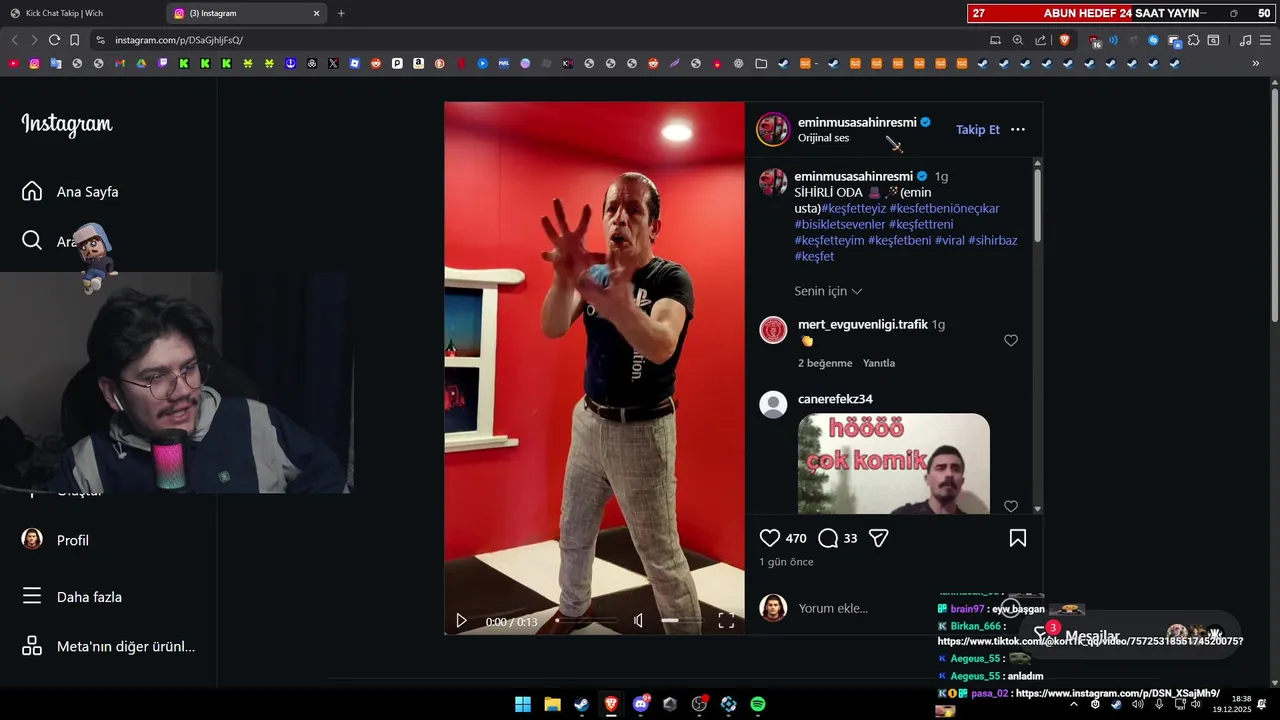Open the Instagram bookmark in bookmarks bar
Screen dimensions: 1280x720
pos(34,63)
